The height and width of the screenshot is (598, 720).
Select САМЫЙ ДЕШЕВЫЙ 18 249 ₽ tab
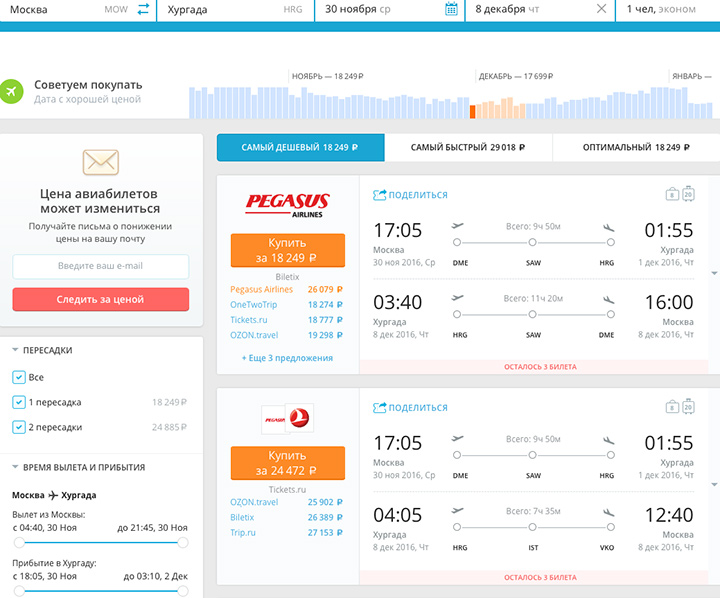coord(300,147)
